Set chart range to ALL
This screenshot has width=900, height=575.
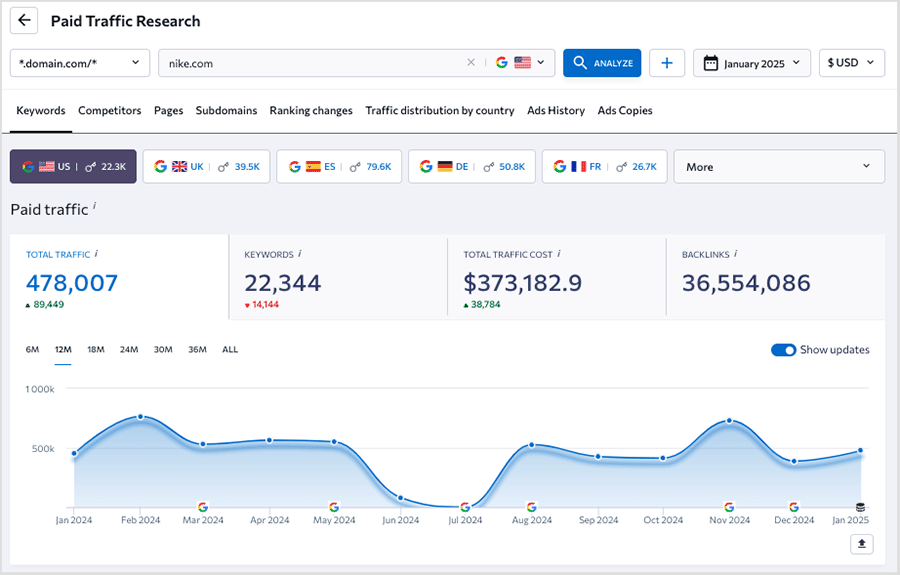click(230, 349)
